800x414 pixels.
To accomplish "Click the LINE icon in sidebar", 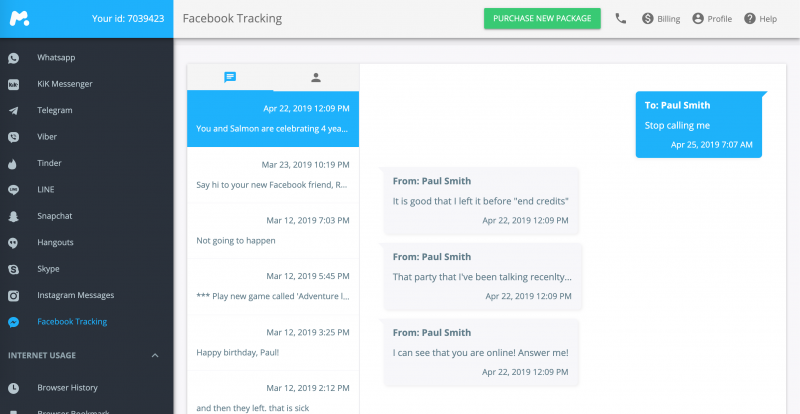I will point(14,190).
